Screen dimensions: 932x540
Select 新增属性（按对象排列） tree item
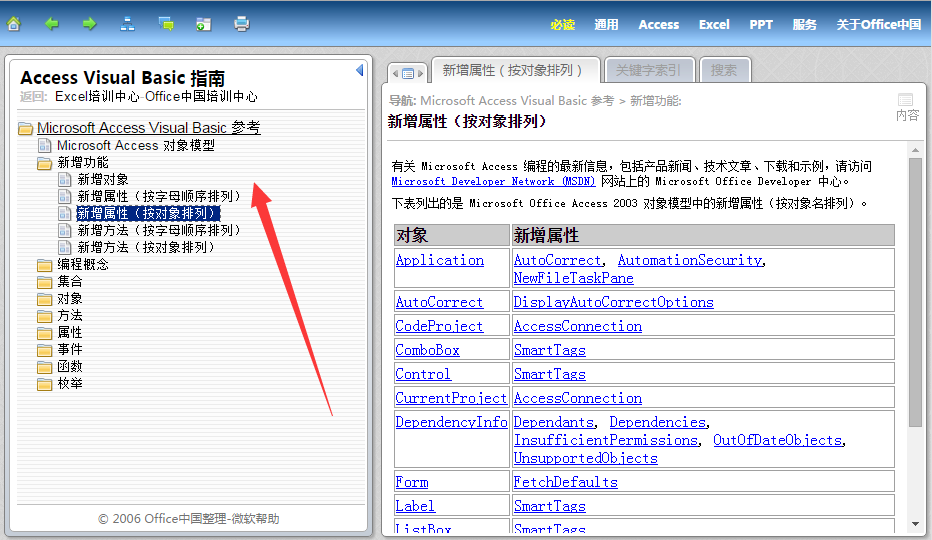coord(149,213)
